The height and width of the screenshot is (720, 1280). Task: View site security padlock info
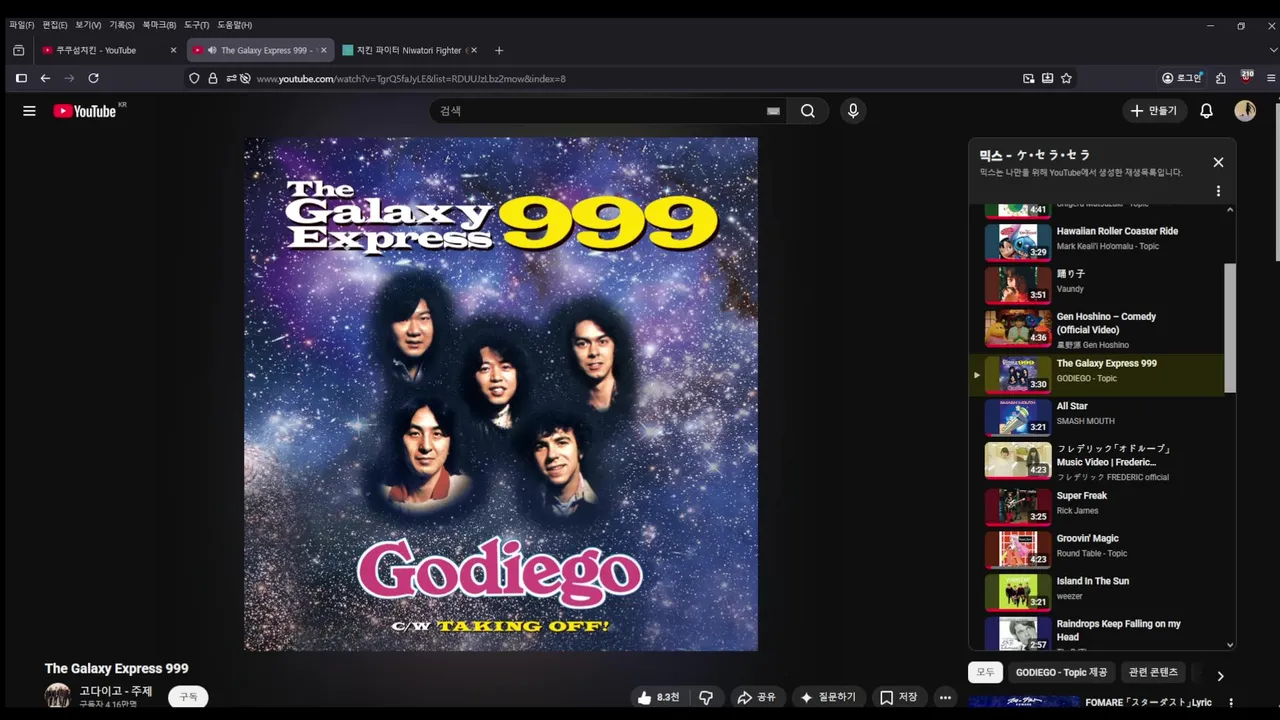[x=213, y=78]
